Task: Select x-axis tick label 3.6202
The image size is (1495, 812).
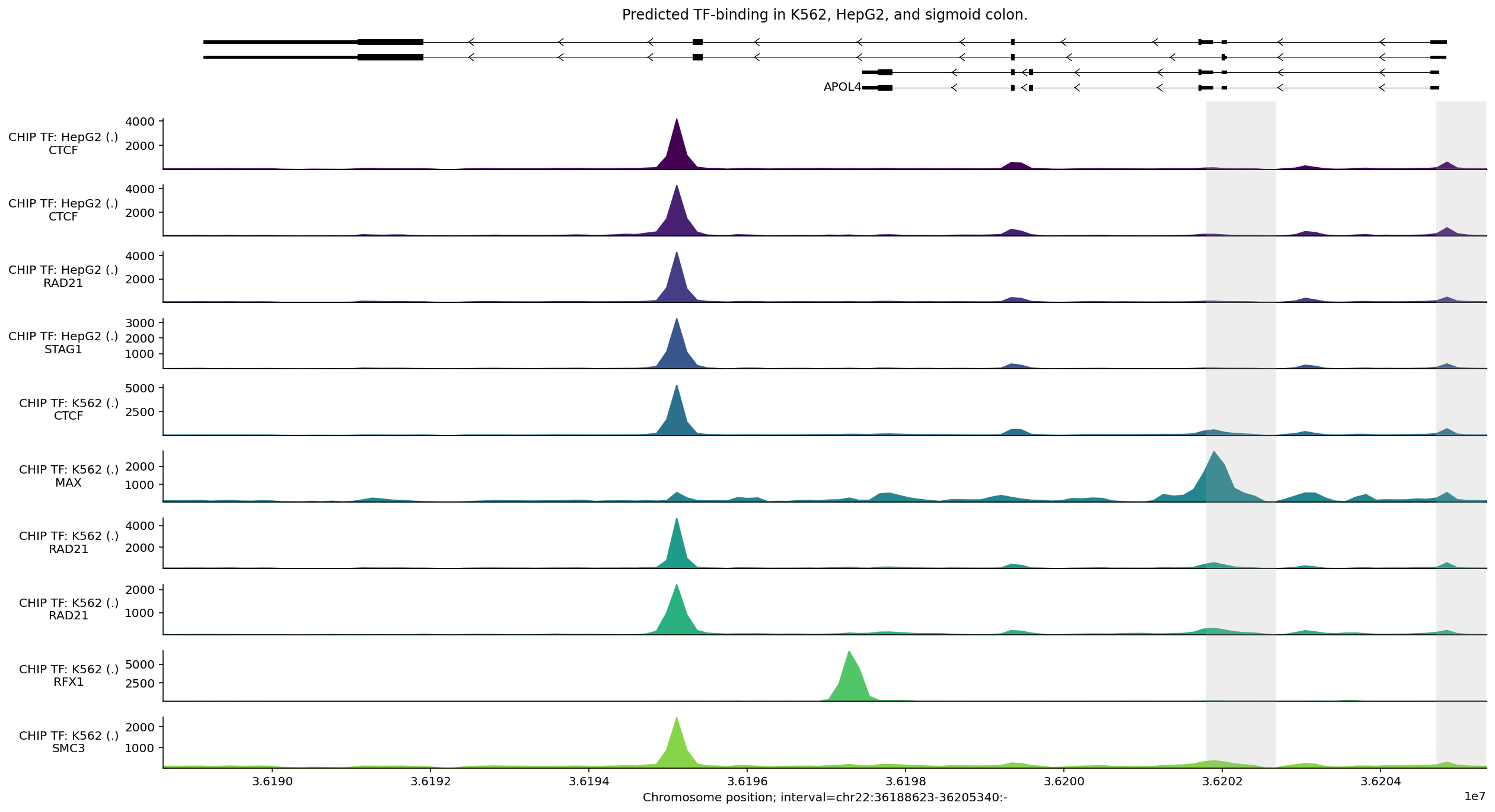Action: (x=1222, y=781)
